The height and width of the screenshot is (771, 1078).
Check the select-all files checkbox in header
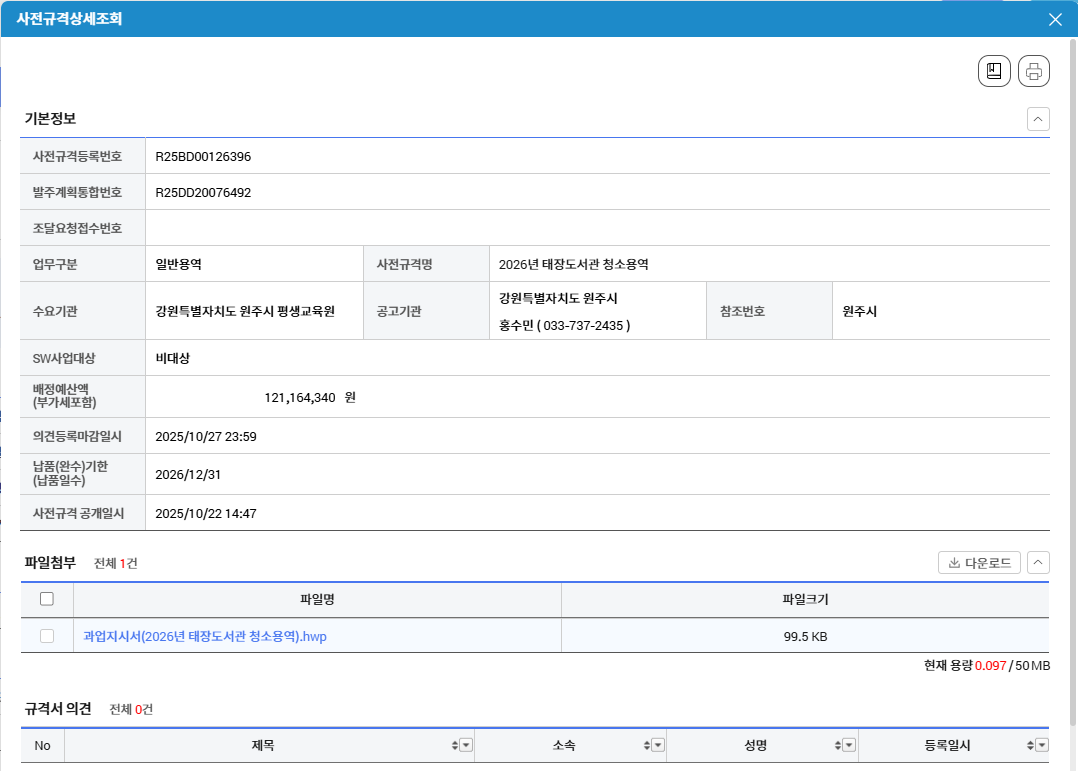pyautogui.click(x=47, y=599)
